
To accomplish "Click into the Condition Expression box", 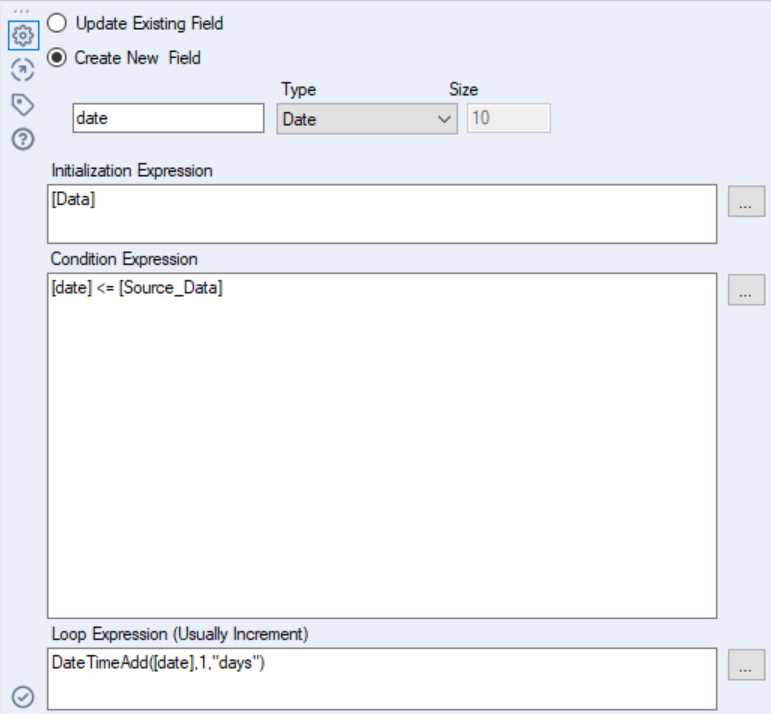I will pos(382,446).
